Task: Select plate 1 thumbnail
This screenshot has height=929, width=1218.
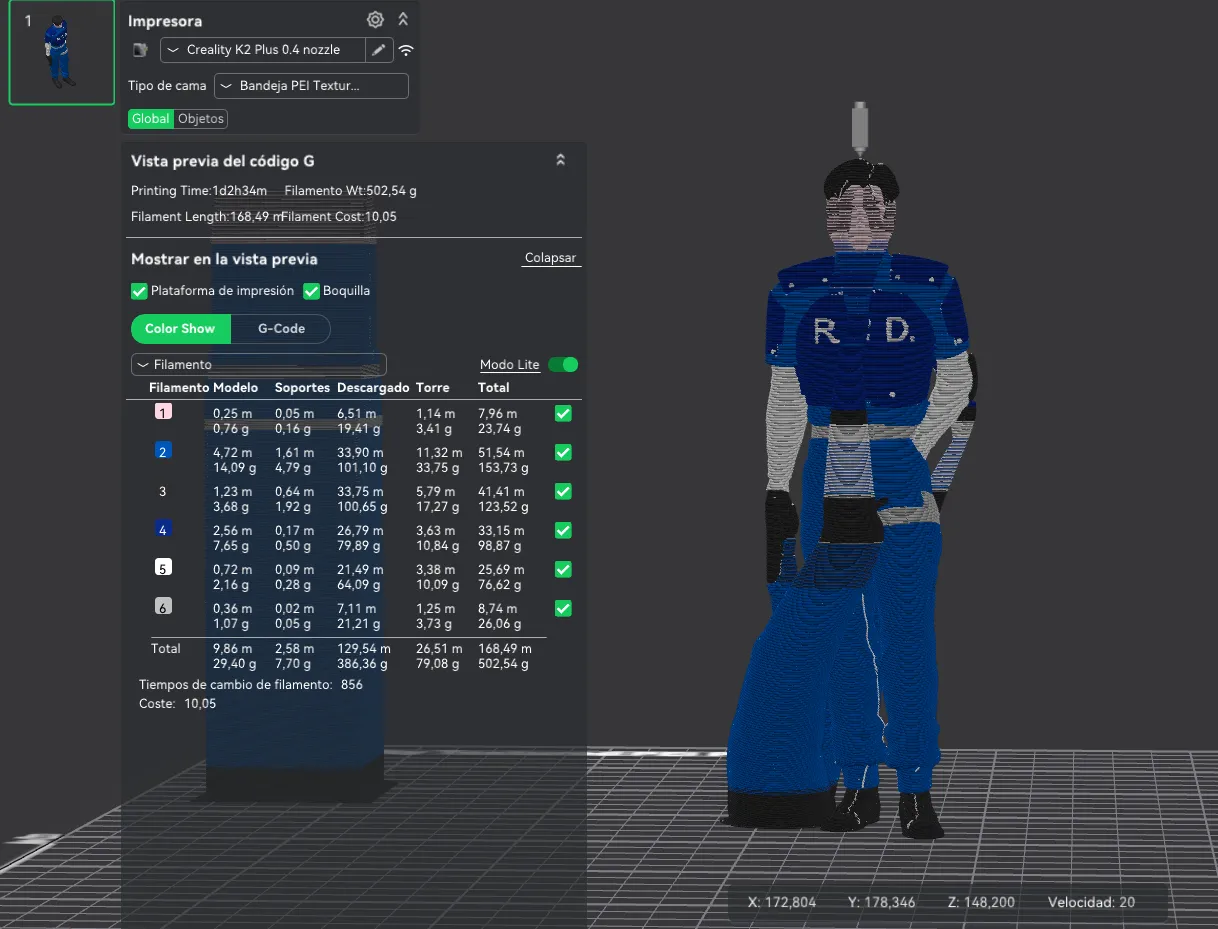Action: pos(62,53)
